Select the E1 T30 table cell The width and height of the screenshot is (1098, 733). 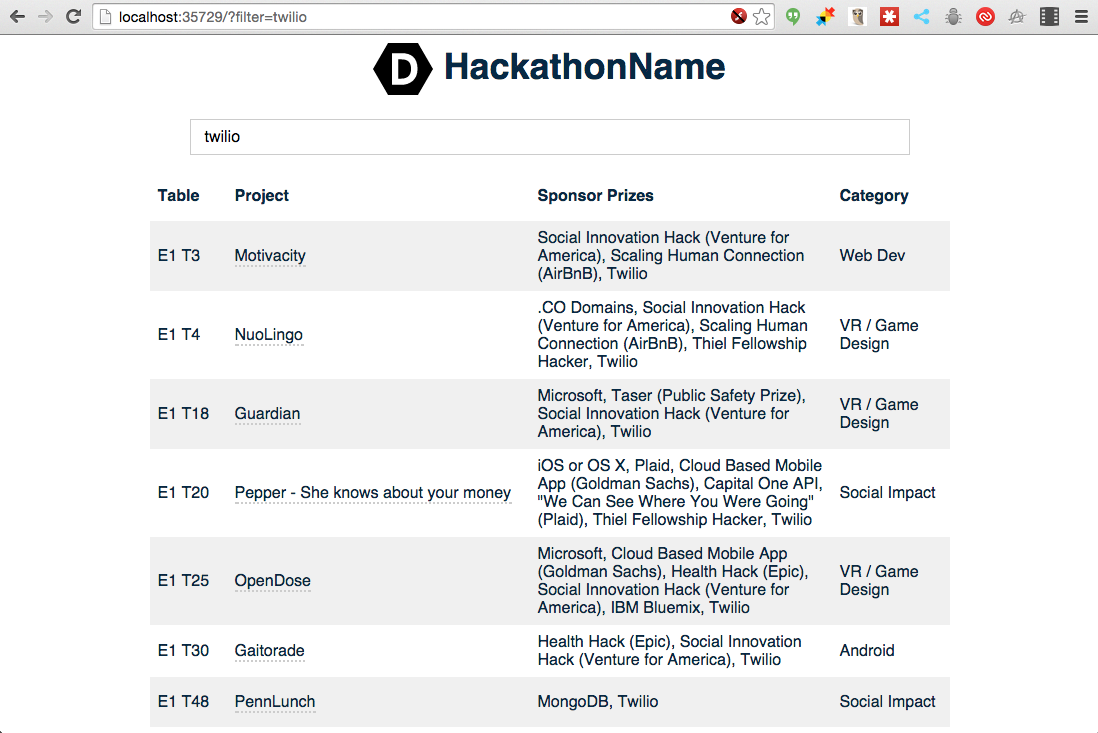tap(183, 650)
